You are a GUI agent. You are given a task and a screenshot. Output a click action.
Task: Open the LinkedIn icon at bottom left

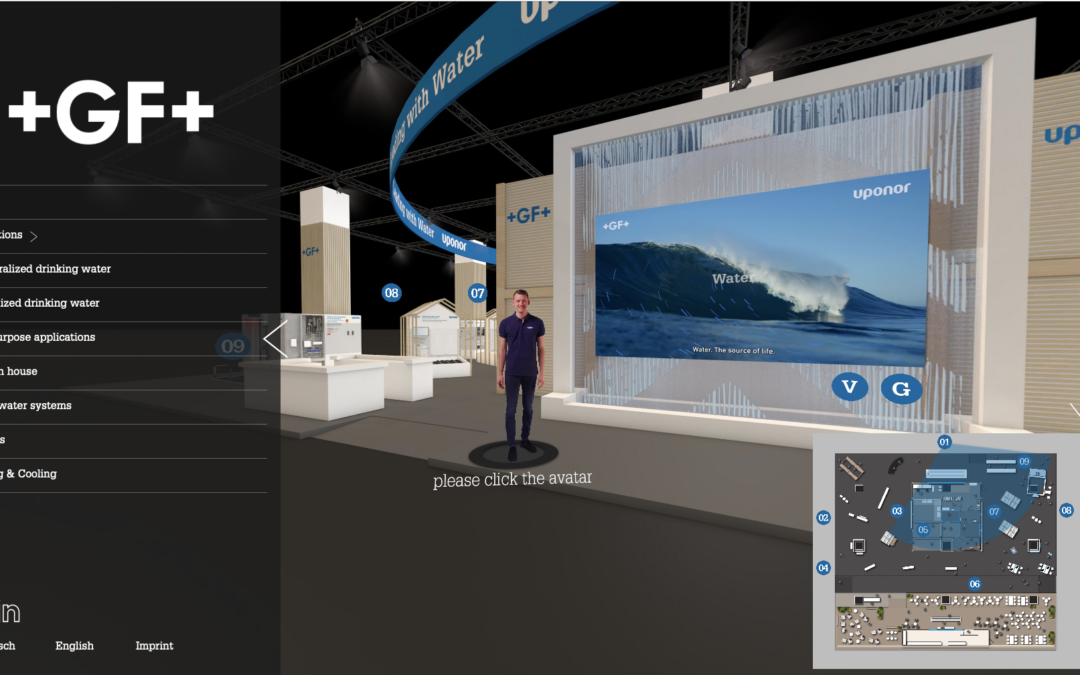tap(10, 612)
